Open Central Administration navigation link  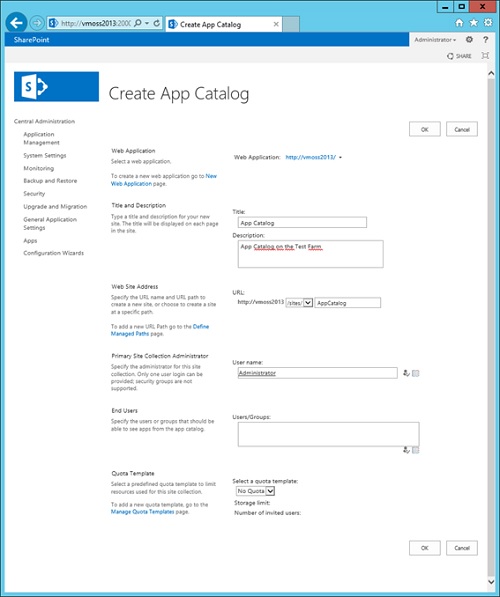(x=44, y=121)
